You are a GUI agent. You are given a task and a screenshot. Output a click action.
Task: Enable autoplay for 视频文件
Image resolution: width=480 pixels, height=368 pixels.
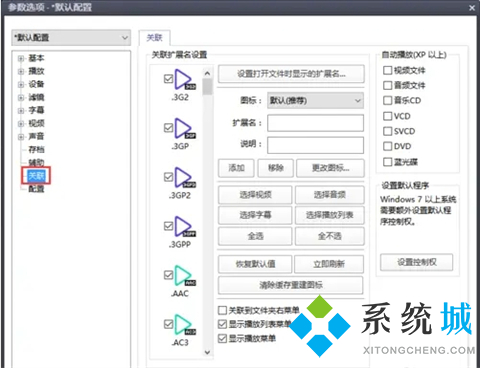tap(387, 70)
